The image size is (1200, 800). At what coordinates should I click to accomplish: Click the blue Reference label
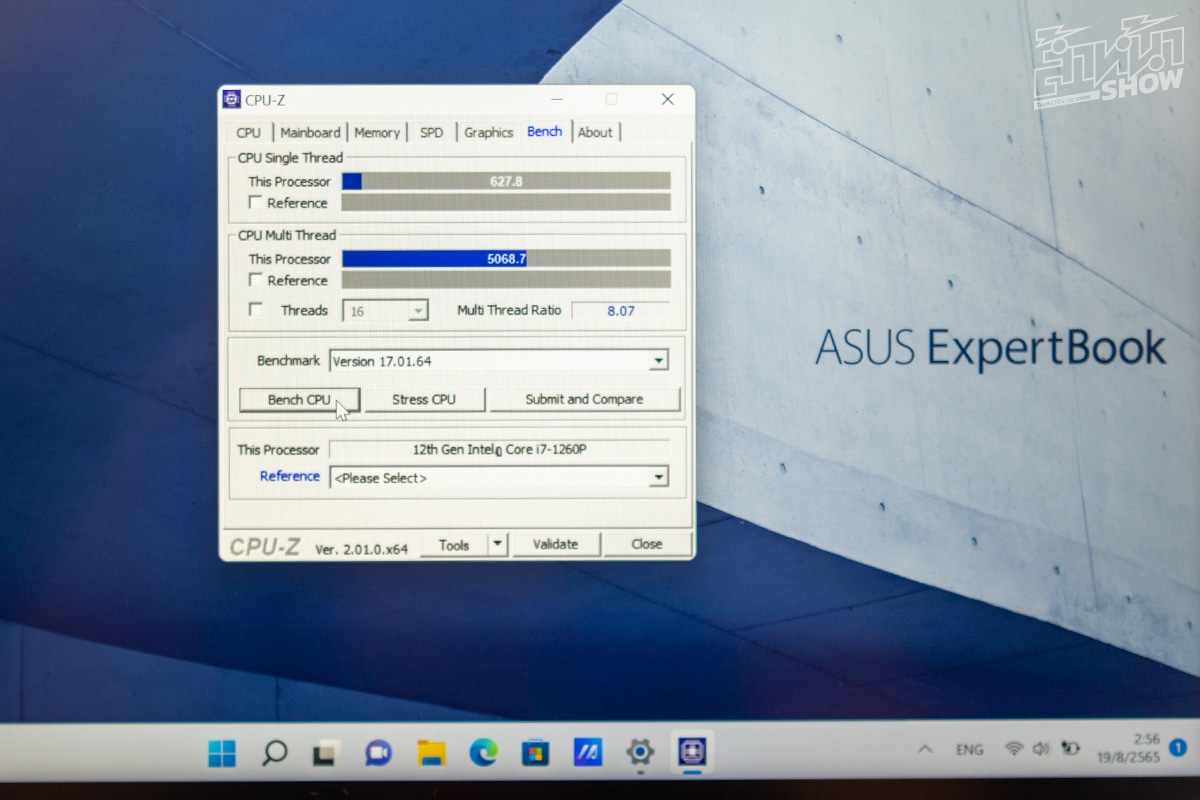[290, 476]
